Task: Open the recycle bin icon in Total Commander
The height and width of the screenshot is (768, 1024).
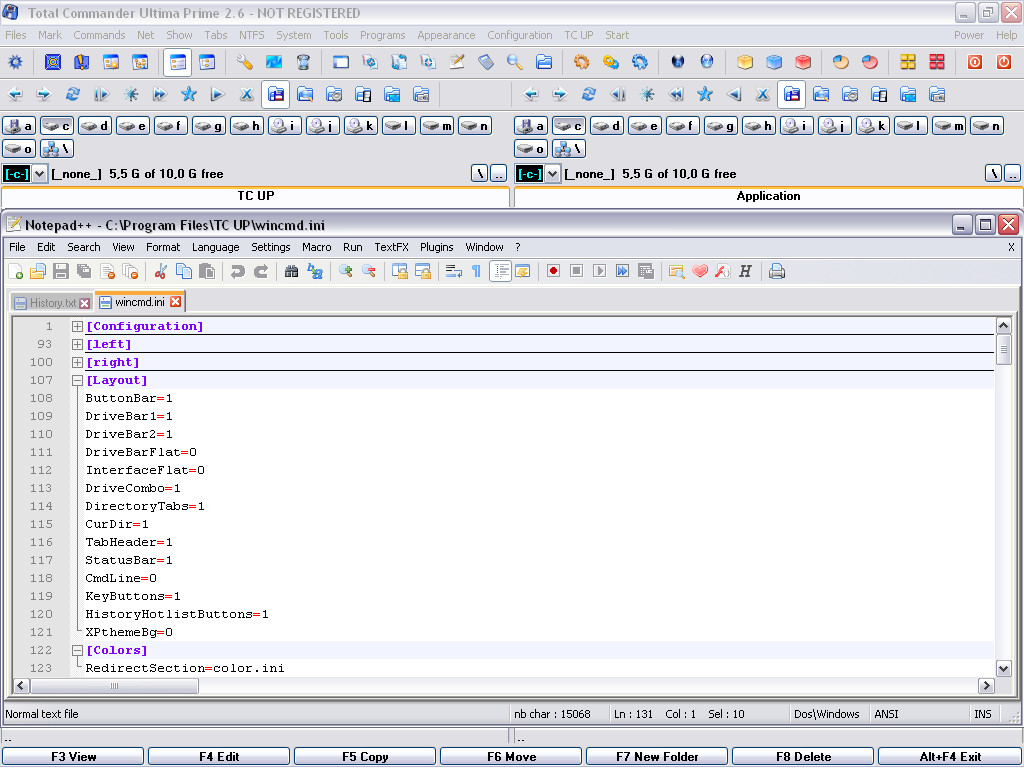Action: (303, 62)
